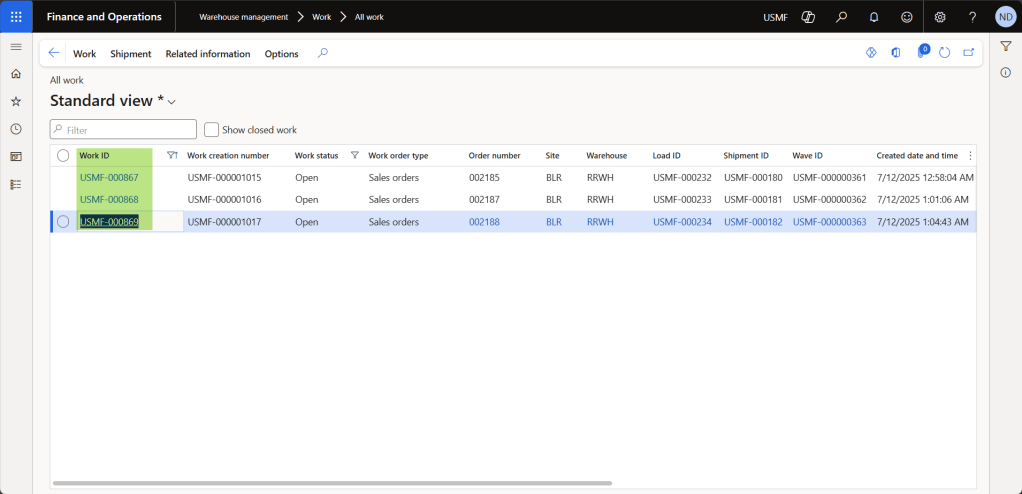The width and height of the screenshot is (1022, 494).
Task: Click the Home icon in left sidebar
Action: (16, 74)
